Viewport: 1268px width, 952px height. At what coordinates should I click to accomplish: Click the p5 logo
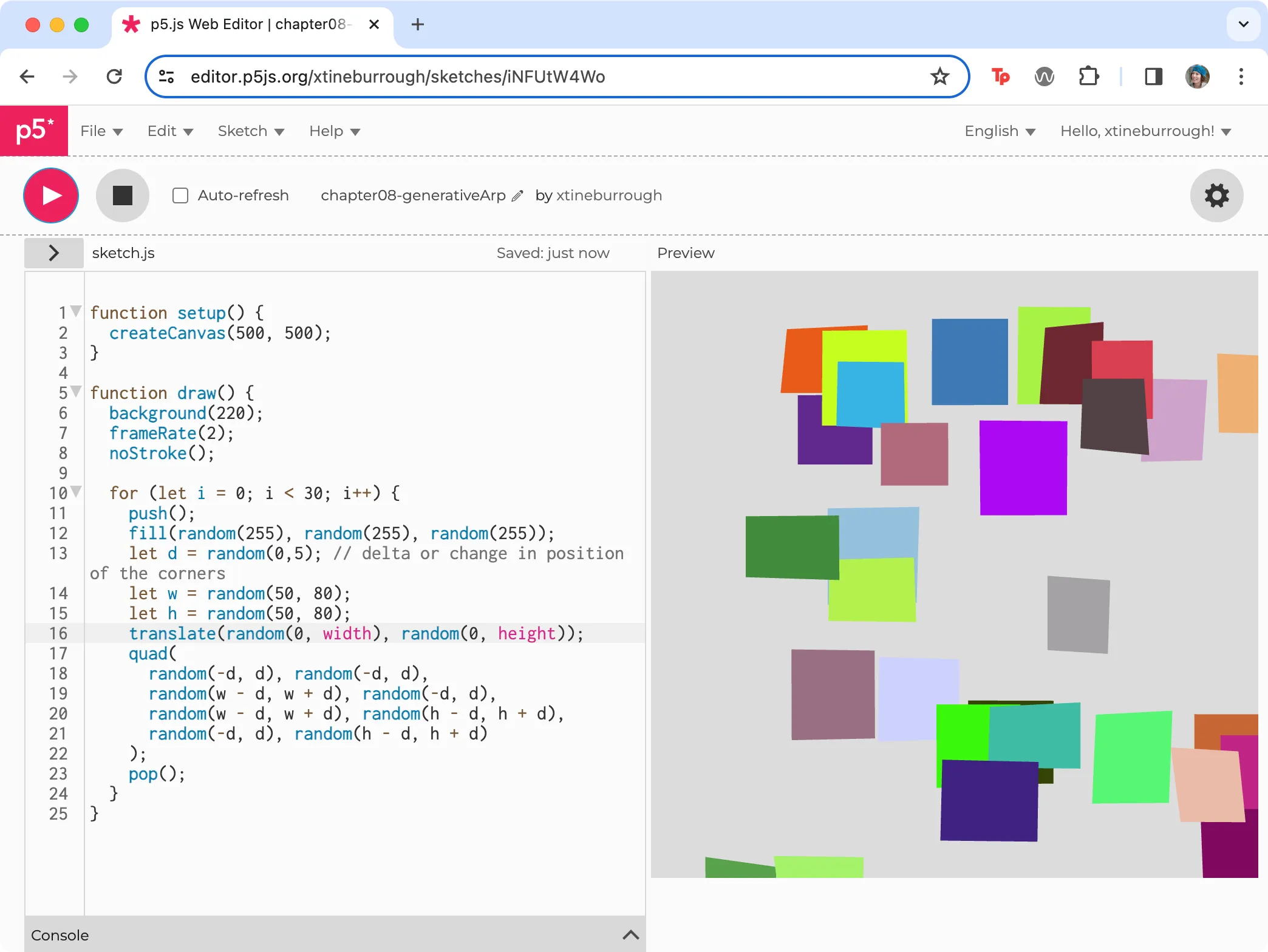[33, 131]
